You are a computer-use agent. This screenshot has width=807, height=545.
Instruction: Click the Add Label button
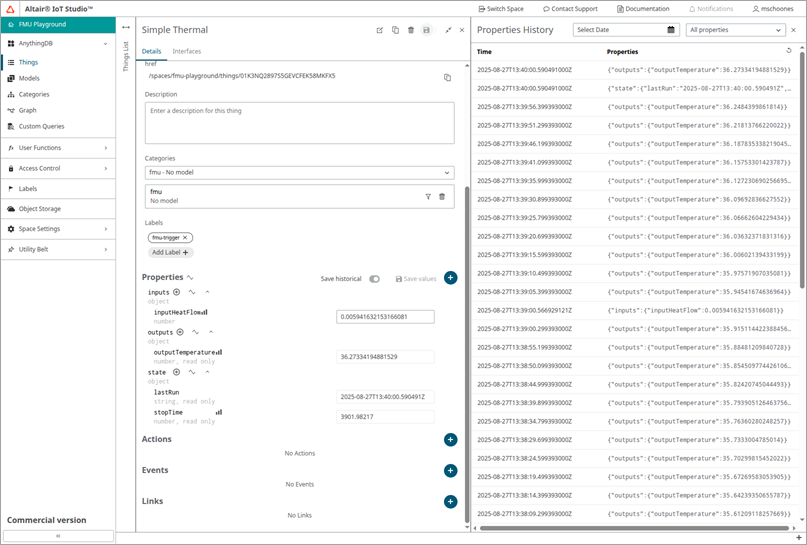coord(170,253)
